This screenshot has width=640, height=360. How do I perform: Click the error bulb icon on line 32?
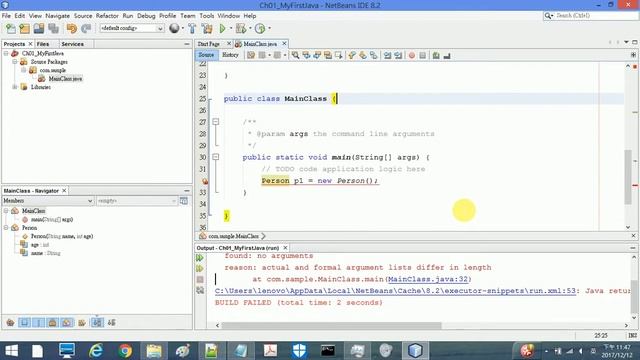click(x=205, y=181)
